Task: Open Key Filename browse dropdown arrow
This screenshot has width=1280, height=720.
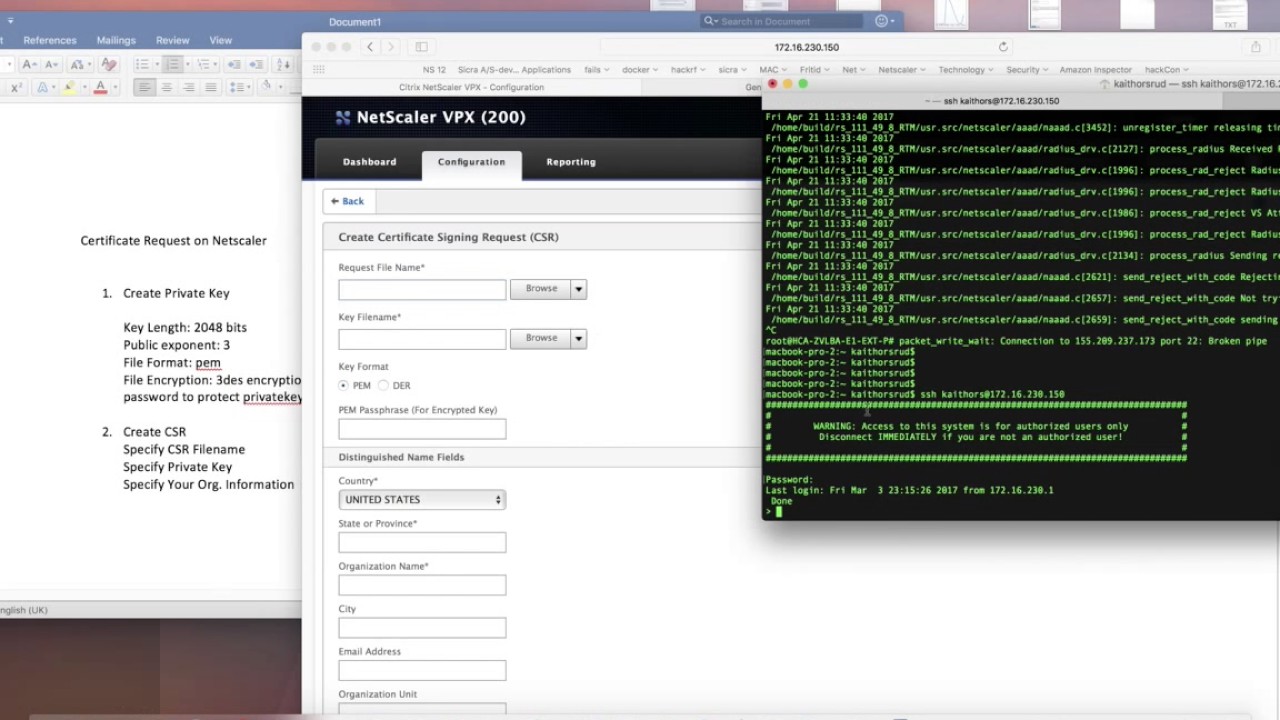Action: (578, 338)
